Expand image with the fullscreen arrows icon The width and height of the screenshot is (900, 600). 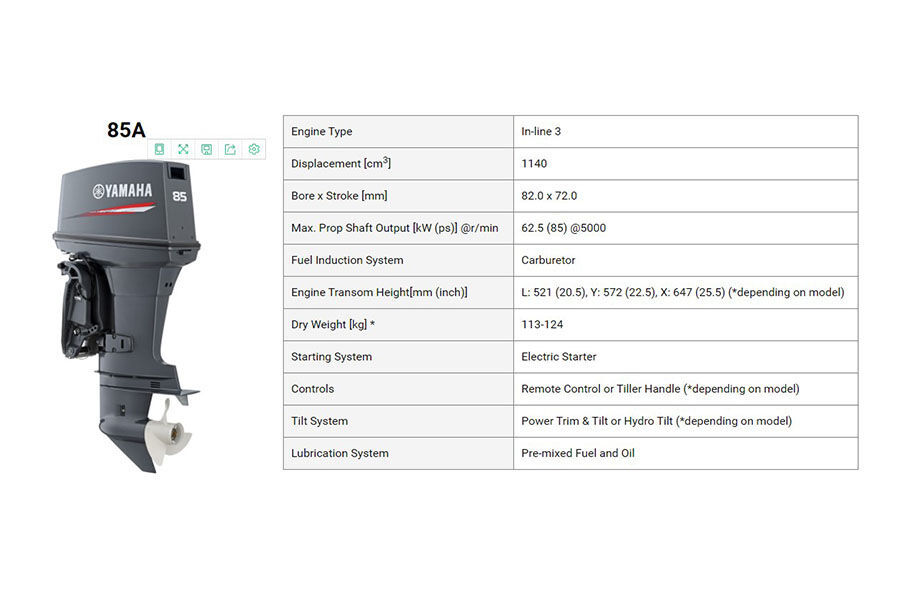pos(183,149)
